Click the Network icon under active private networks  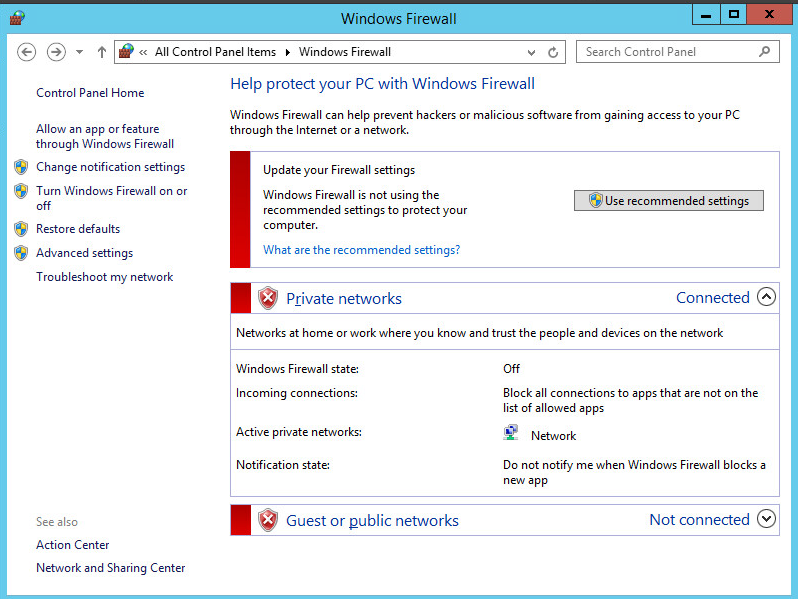pyautogui.click(x=510, y=433)
